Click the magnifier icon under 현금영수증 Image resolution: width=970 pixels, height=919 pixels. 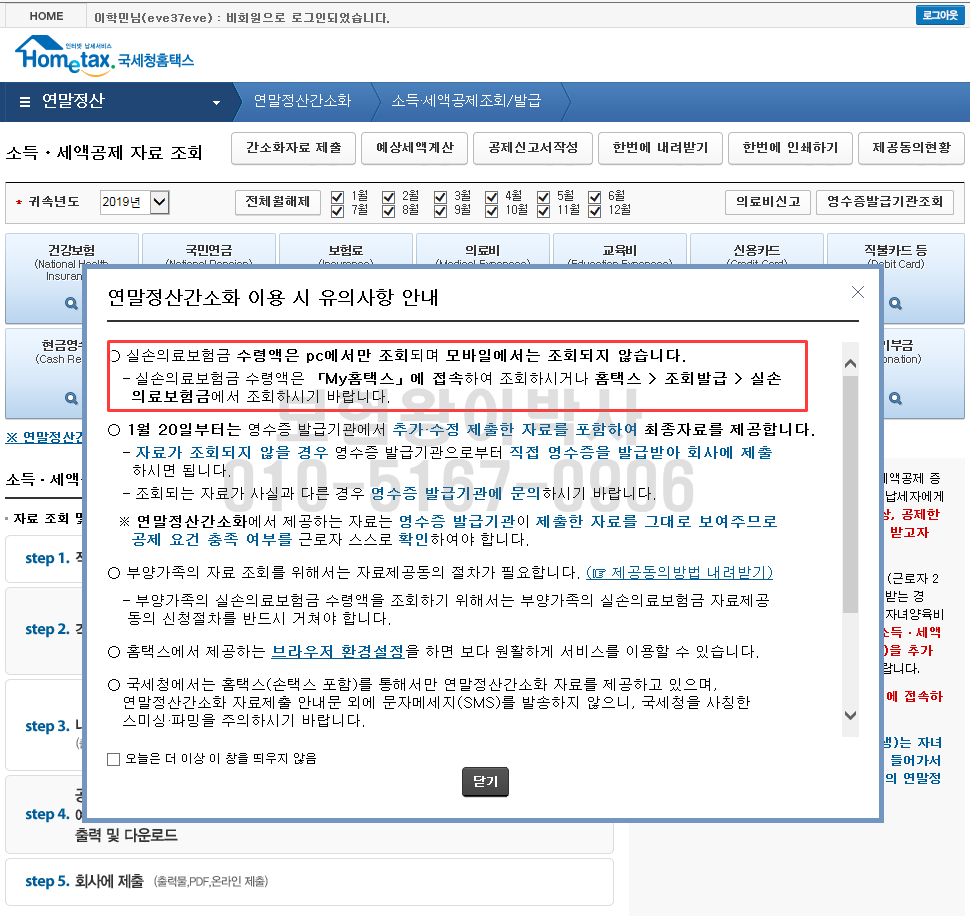(71, 398)
